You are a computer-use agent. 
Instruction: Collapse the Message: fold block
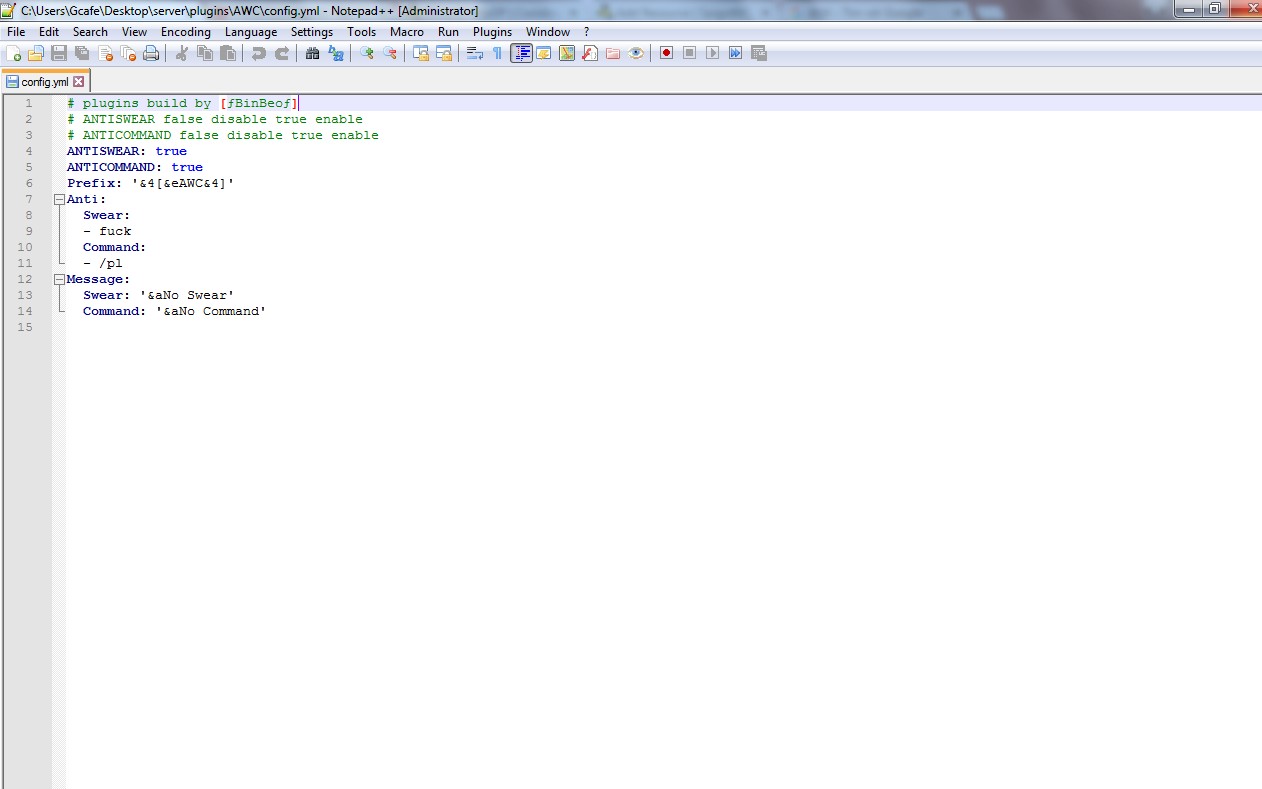point(59,279)
